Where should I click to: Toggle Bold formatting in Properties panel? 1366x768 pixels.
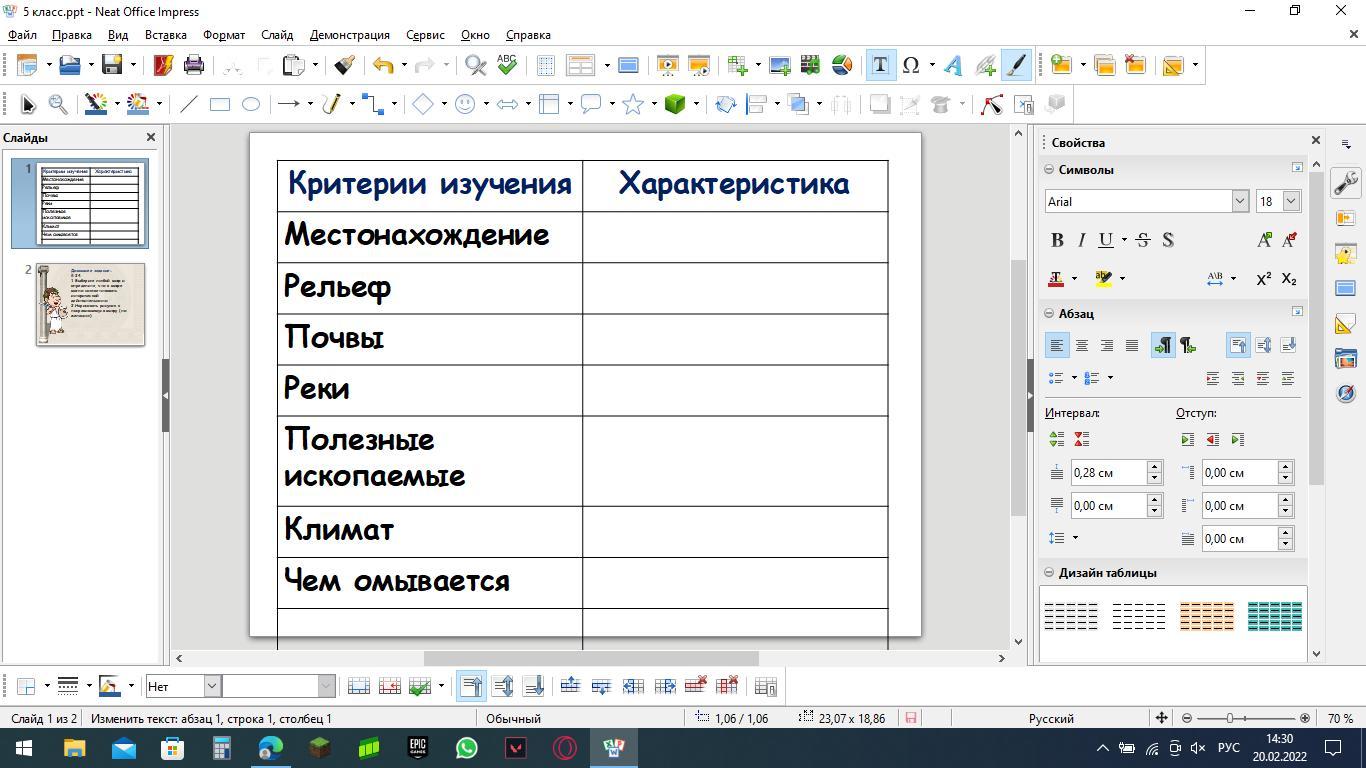pos(1057,240)
